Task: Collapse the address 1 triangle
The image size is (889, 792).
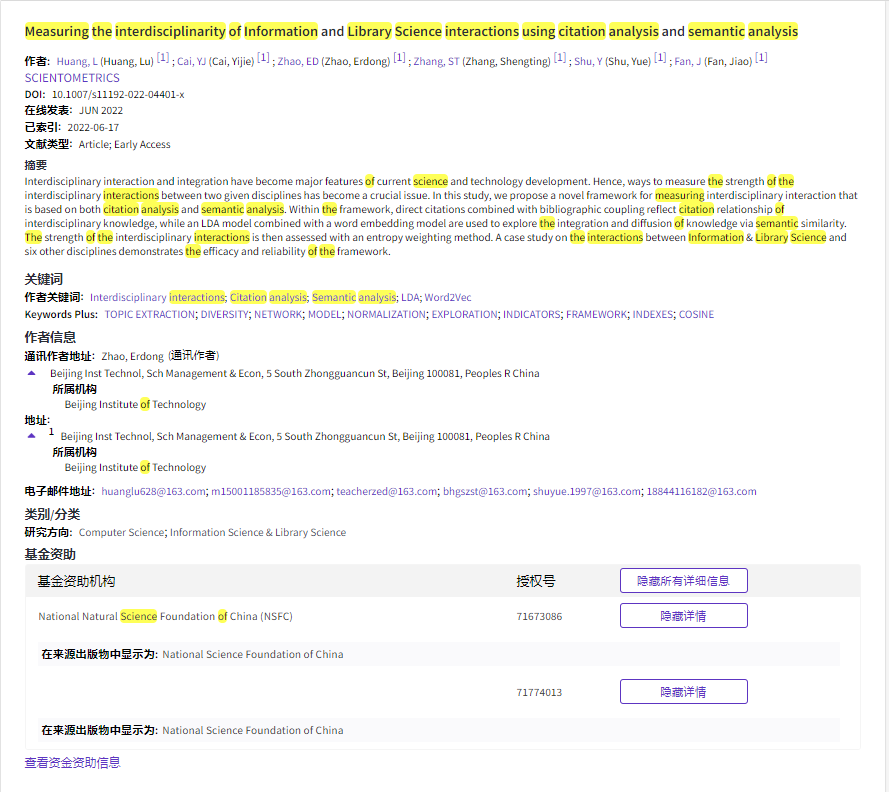Action: (32, 436)
